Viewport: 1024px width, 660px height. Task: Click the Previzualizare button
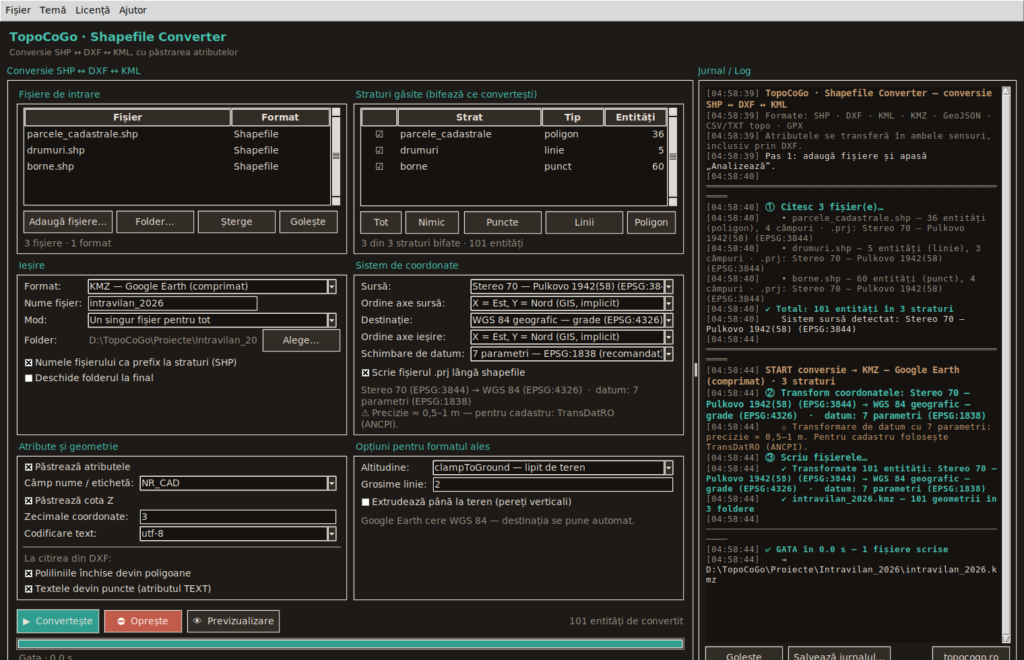tap(233, 621)
